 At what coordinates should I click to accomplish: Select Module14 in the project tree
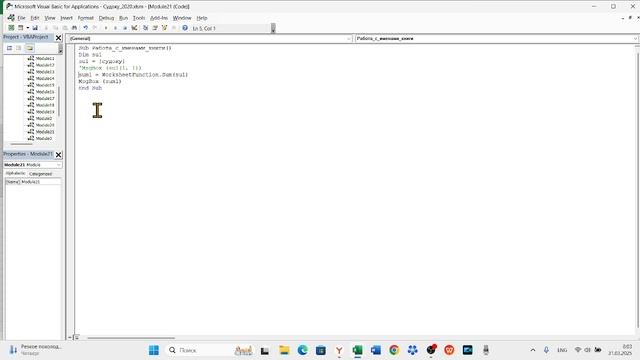(44, 78)
